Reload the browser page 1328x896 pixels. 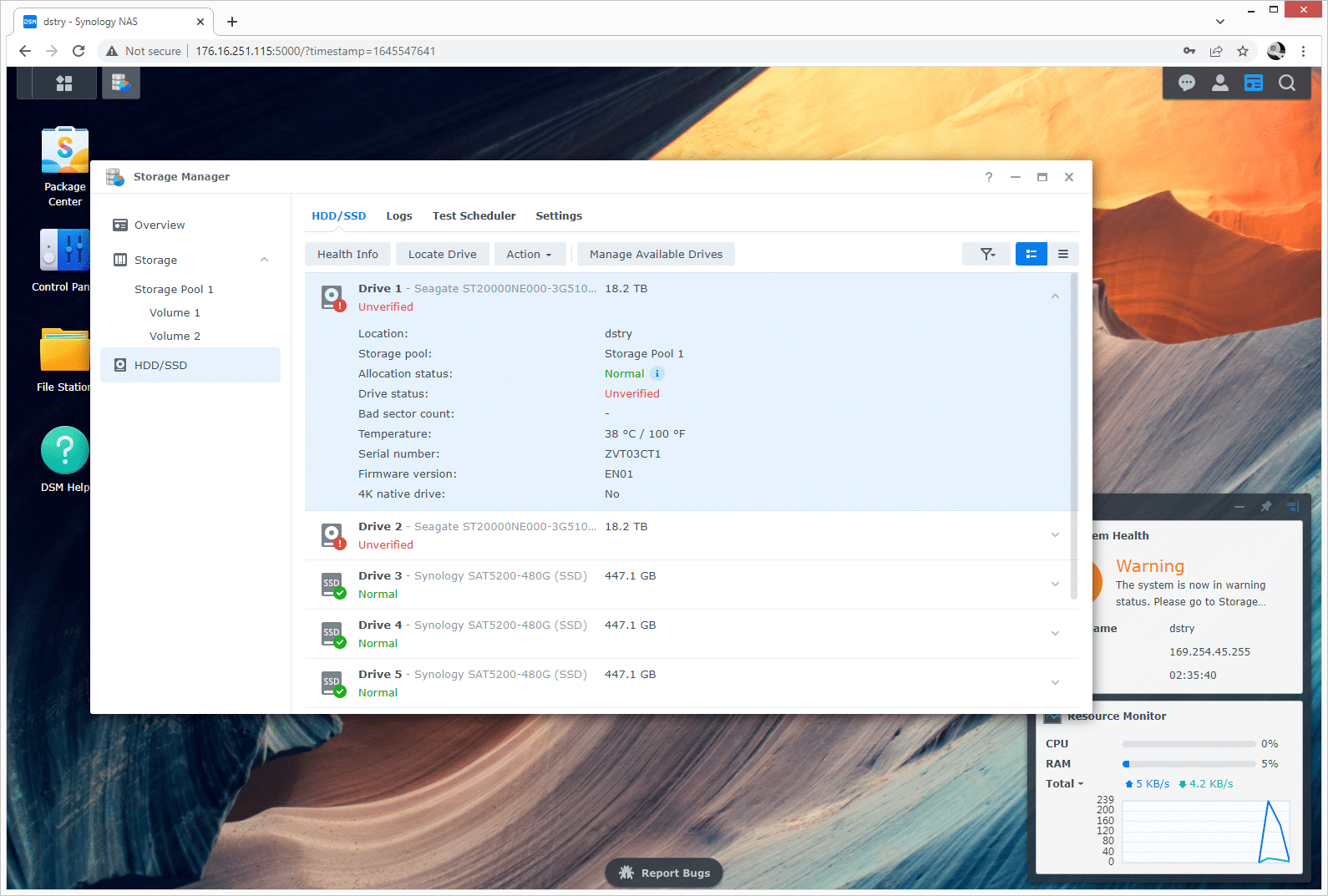point(79,51)
